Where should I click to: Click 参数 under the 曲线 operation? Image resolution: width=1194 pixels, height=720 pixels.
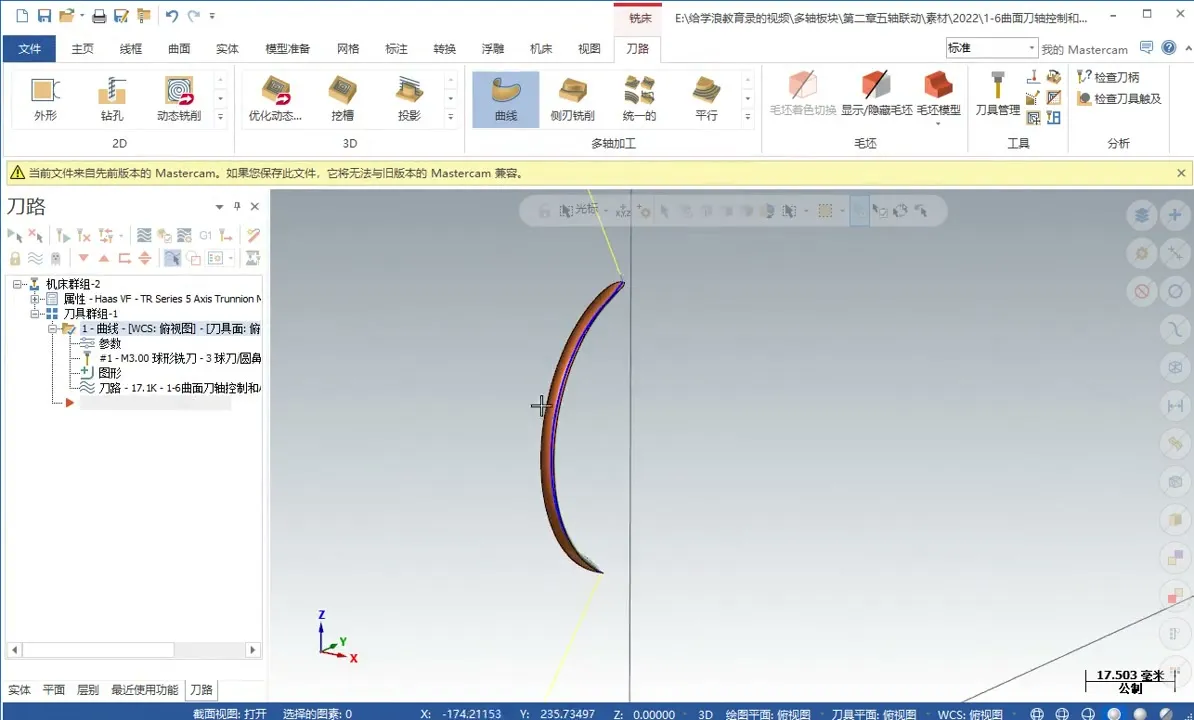110,343
